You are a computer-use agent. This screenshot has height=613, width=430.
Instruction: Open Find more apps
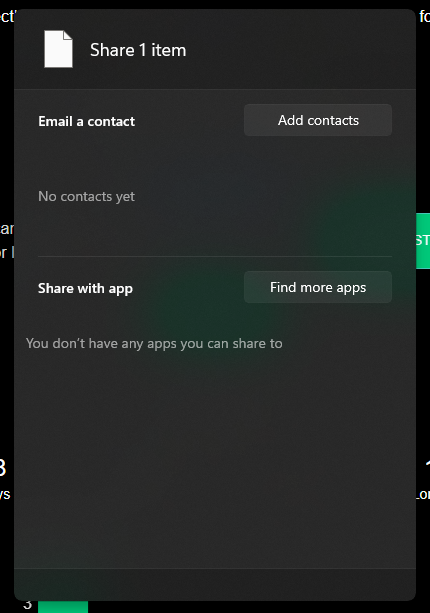(318, 287)
